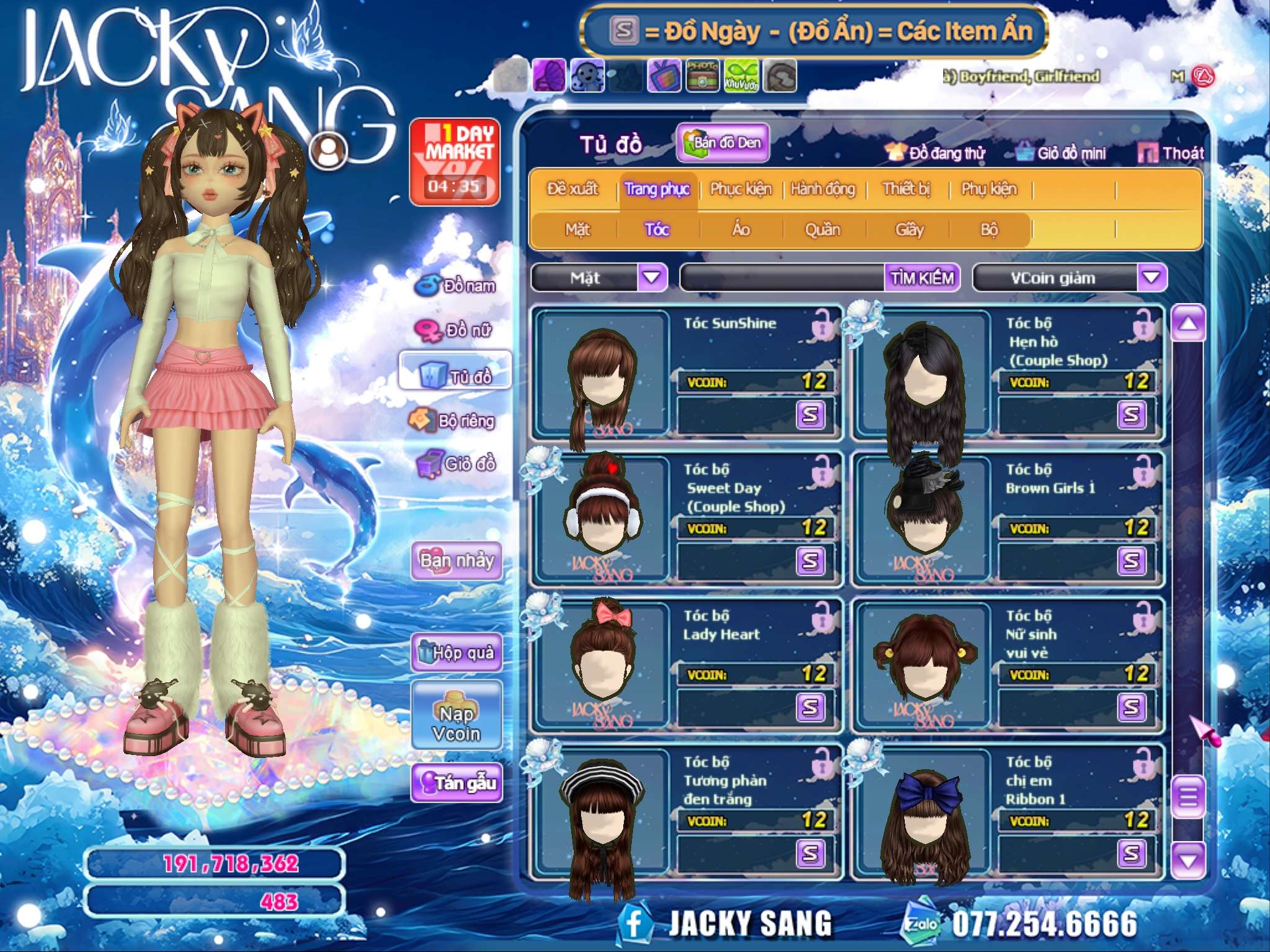Click the Bạn nhảy button
The height and width of the screenshot is (952, 1270).
pos(456,561)
